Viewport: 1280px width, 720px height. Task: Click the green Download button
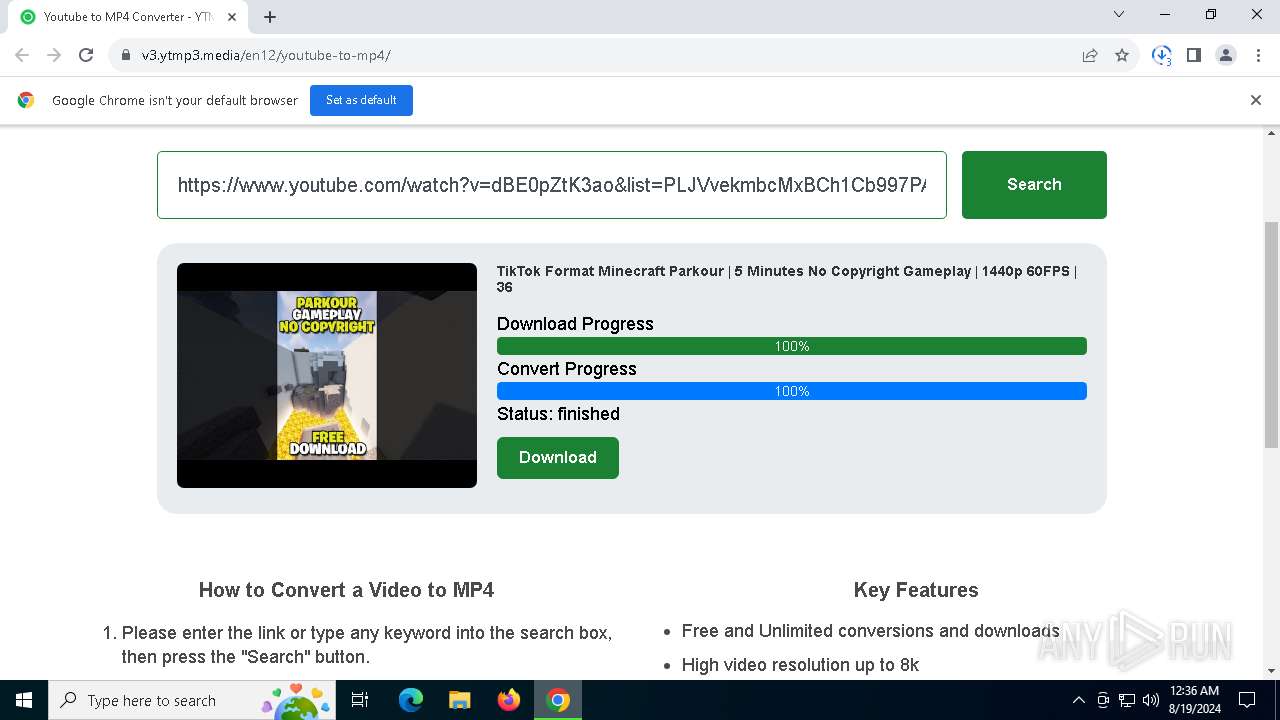(x=558, y=458)
